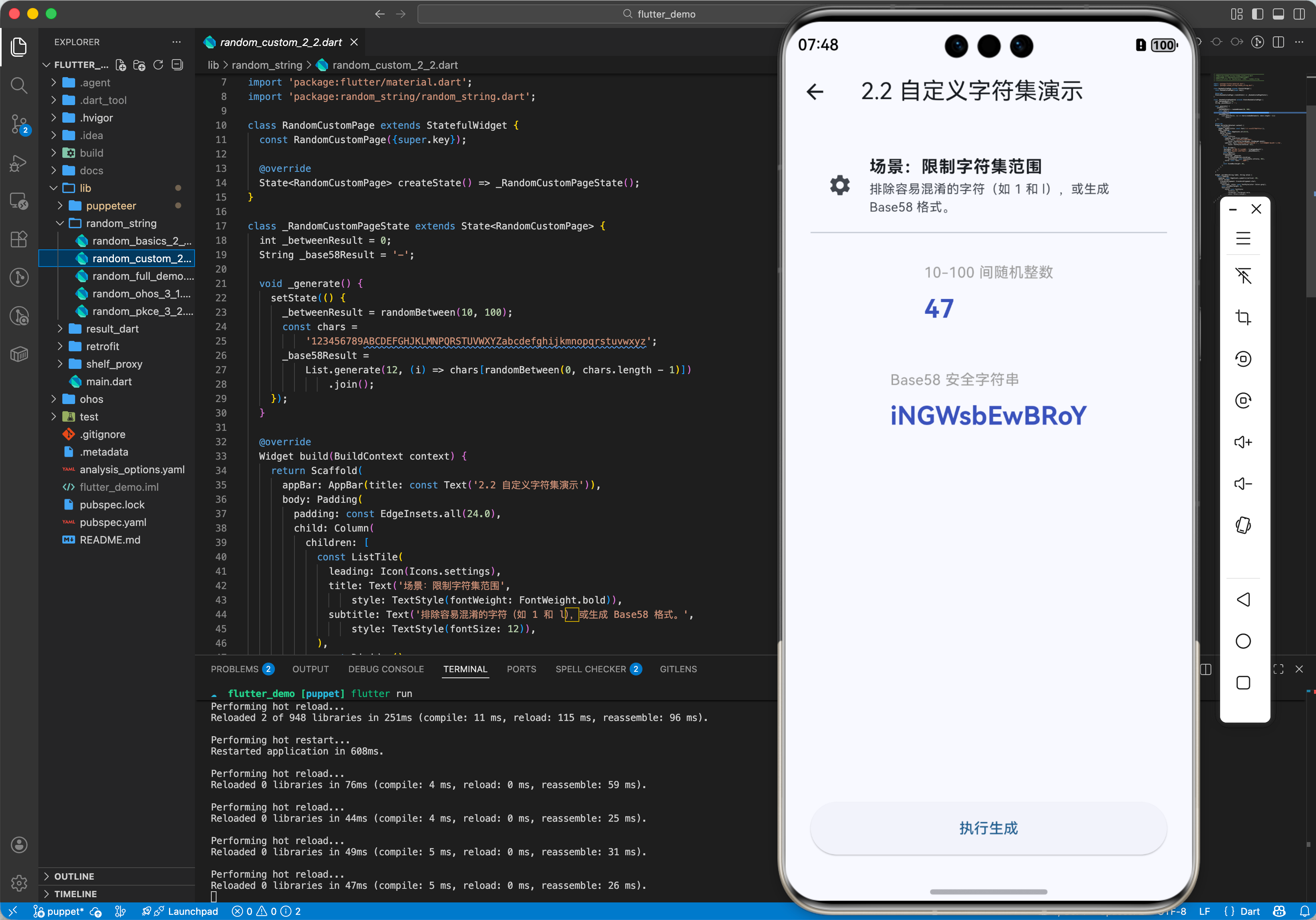The image size is (1316, 920).
Task: Click the emulator screenshot crop icon
Action: pos(1242,318)
